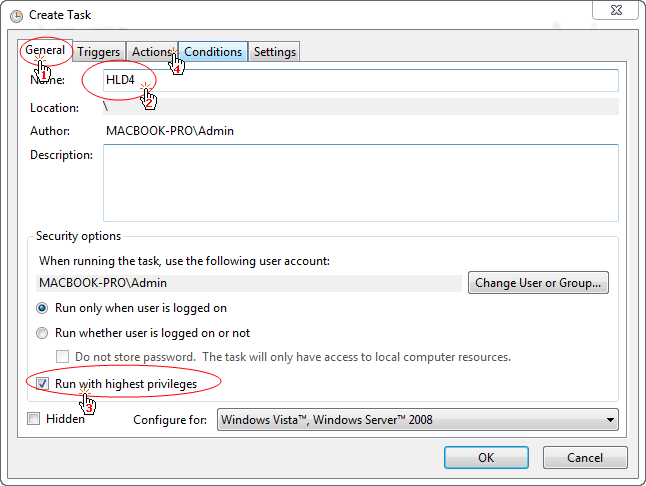The image size is (646, 486).
Task: Click the Security options group label
Action: 78,236
